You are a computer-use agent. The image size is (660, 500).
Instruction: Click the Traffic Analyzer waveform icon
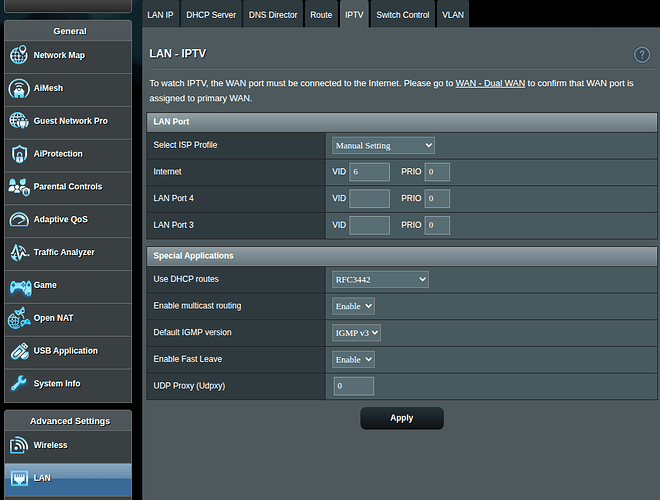coord(19,252)
